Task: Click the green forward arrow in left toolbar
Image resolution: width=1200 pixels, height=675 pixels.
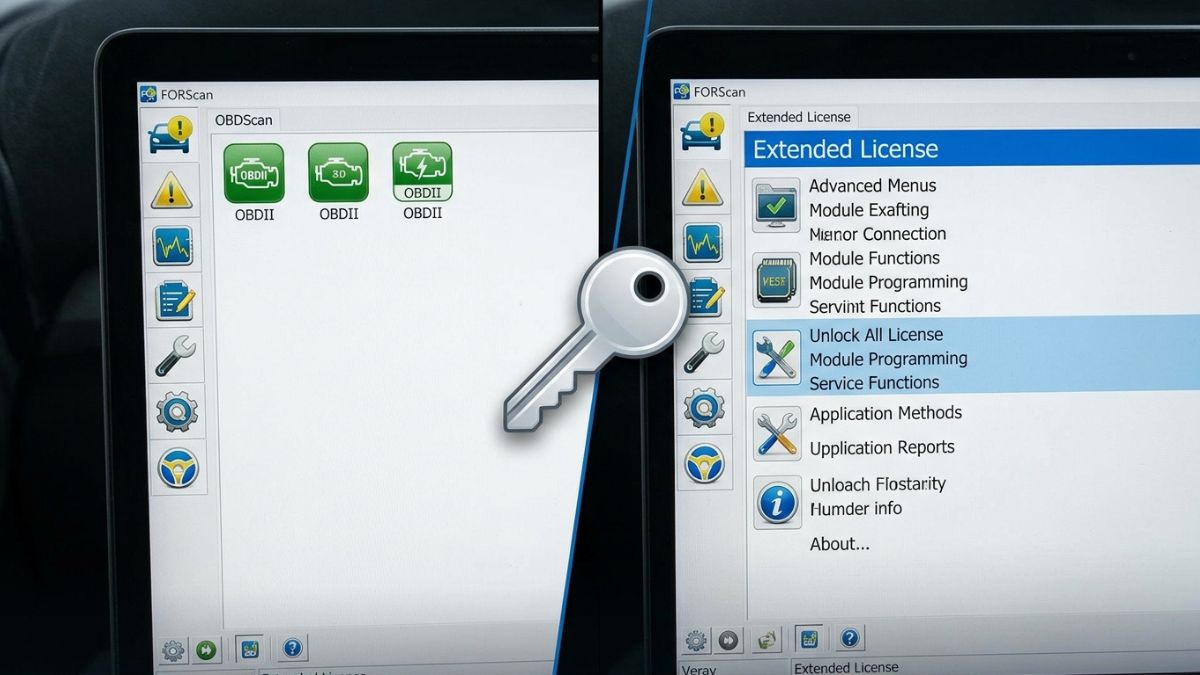Action: pos(207,650)
